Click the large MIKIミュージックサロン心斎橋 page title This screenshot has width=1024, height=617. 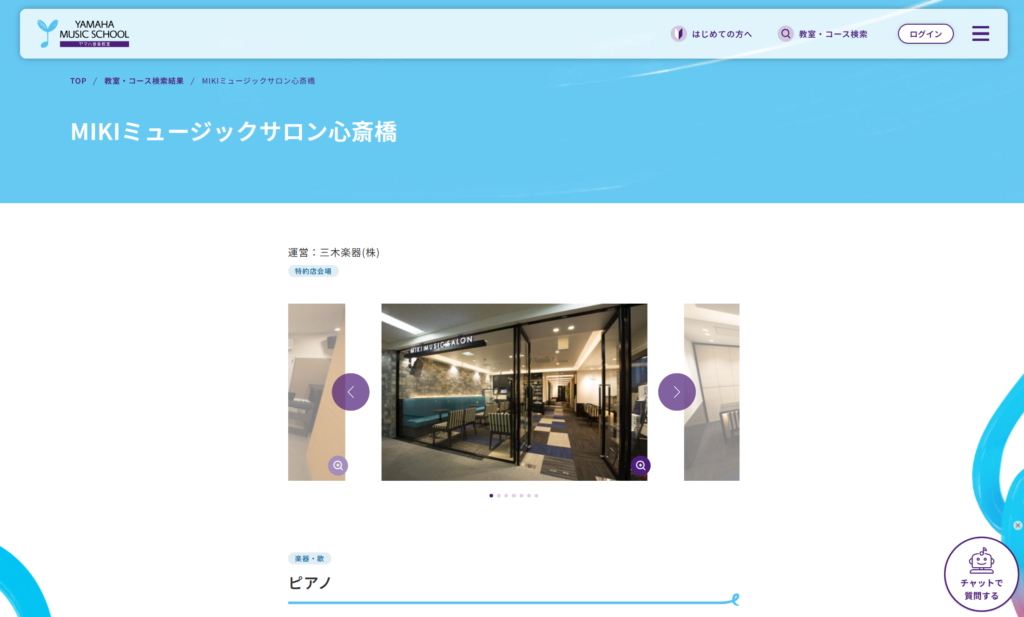pos(234,132)
